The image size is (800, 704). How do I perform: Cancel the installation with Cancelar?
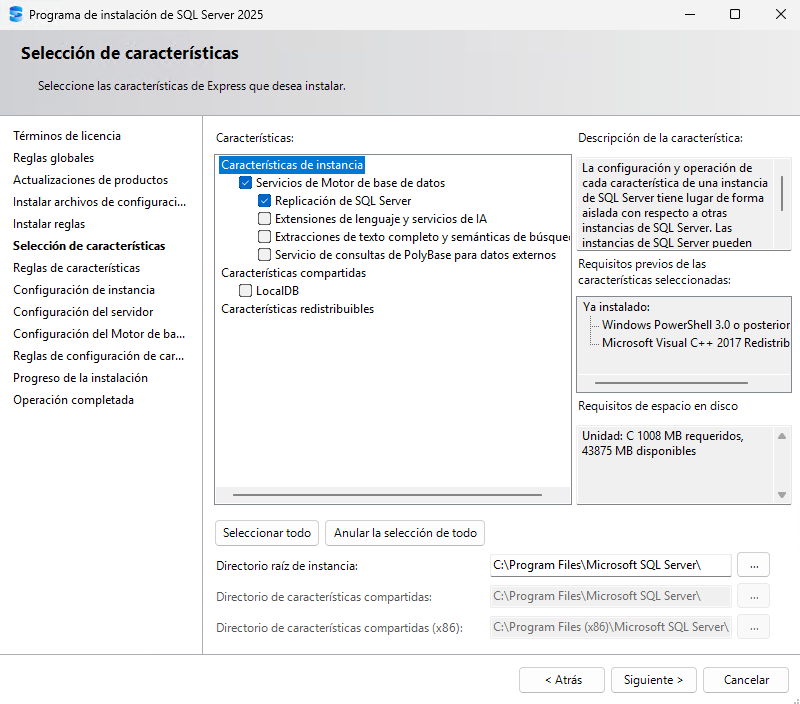click(x=746, y=680)
